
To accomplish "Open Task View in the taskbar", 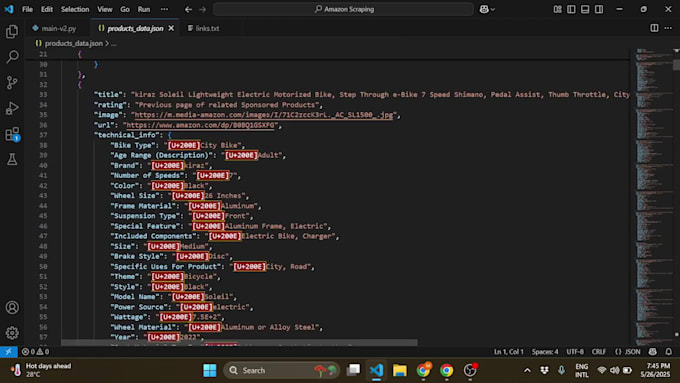I will coord(354,370).
